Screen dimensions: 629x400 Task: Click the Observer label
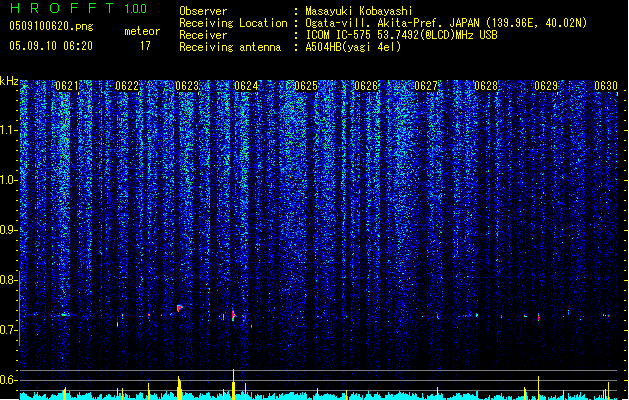(x=203, y=11)
